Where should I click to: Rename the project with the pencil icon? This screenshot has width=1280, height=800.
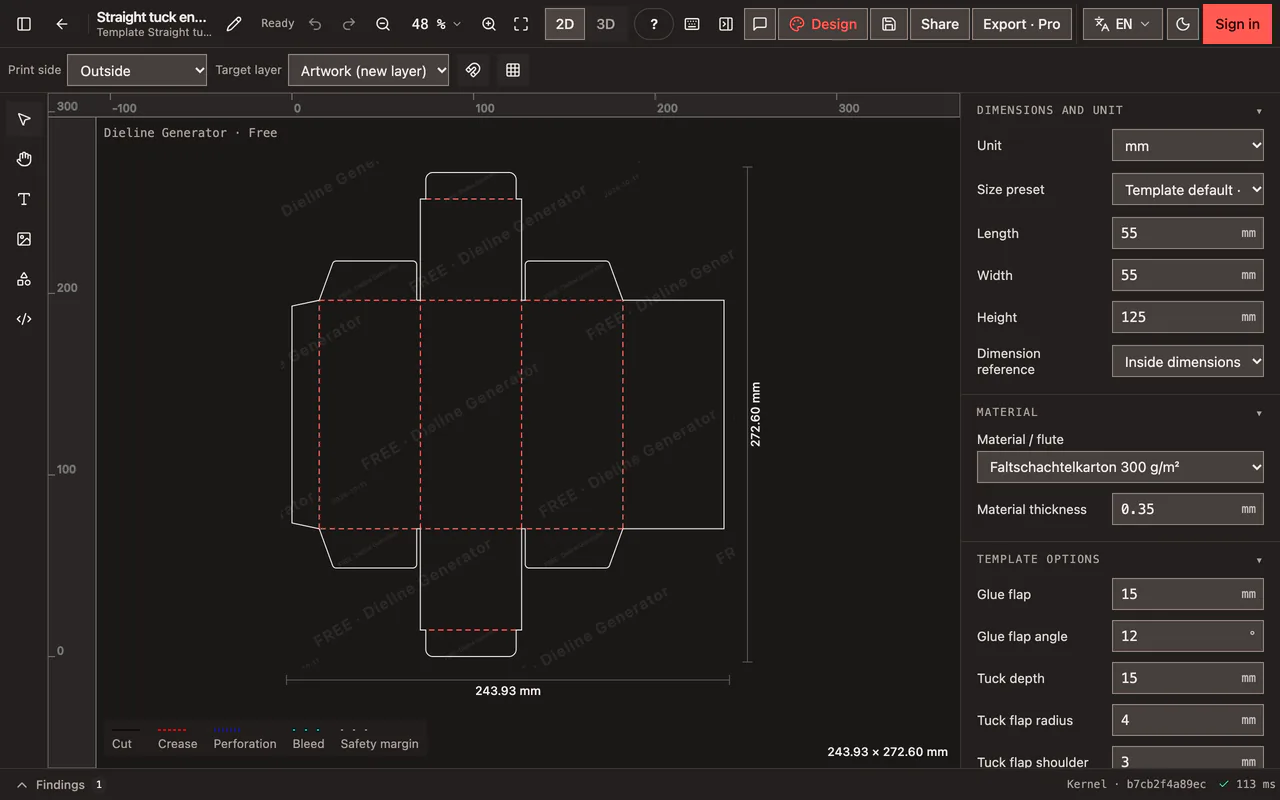coord(234,24)
